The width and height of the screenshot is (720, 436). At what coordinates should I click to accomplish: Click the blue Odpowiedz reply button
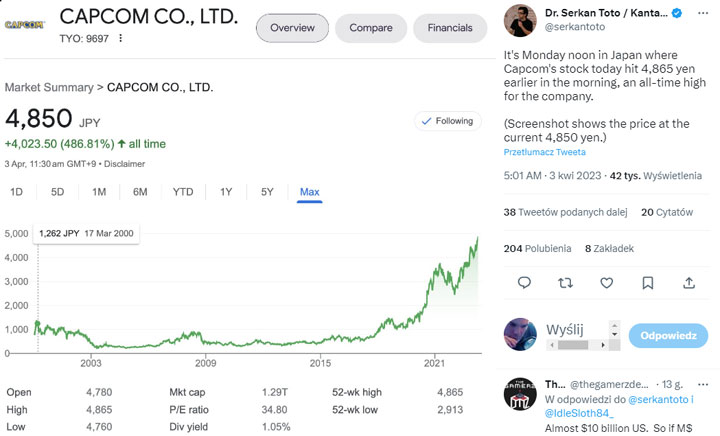click(x=668, y=336)
